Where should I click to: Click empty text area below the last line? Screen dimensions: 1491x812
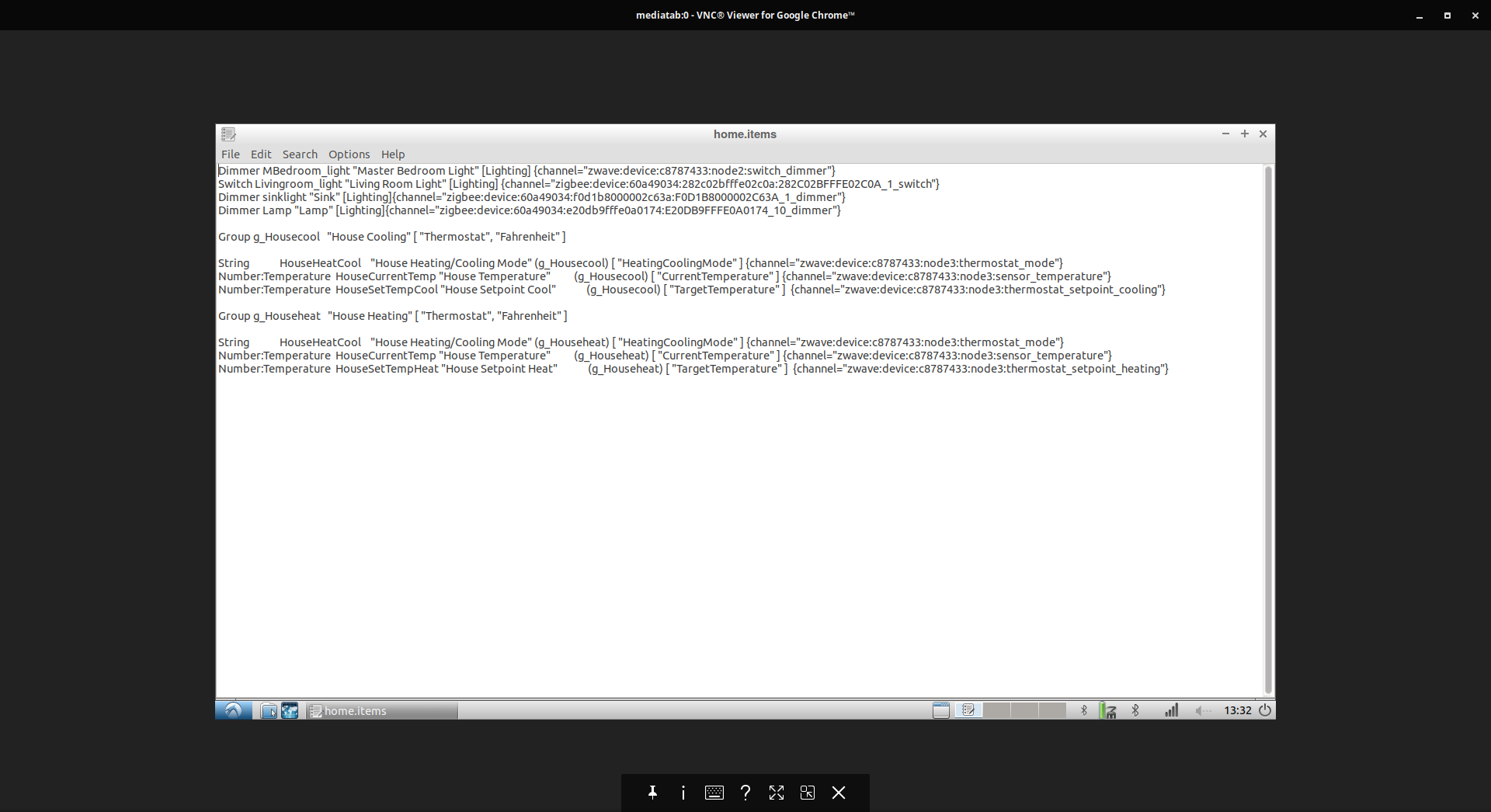(x=738, y=536)
